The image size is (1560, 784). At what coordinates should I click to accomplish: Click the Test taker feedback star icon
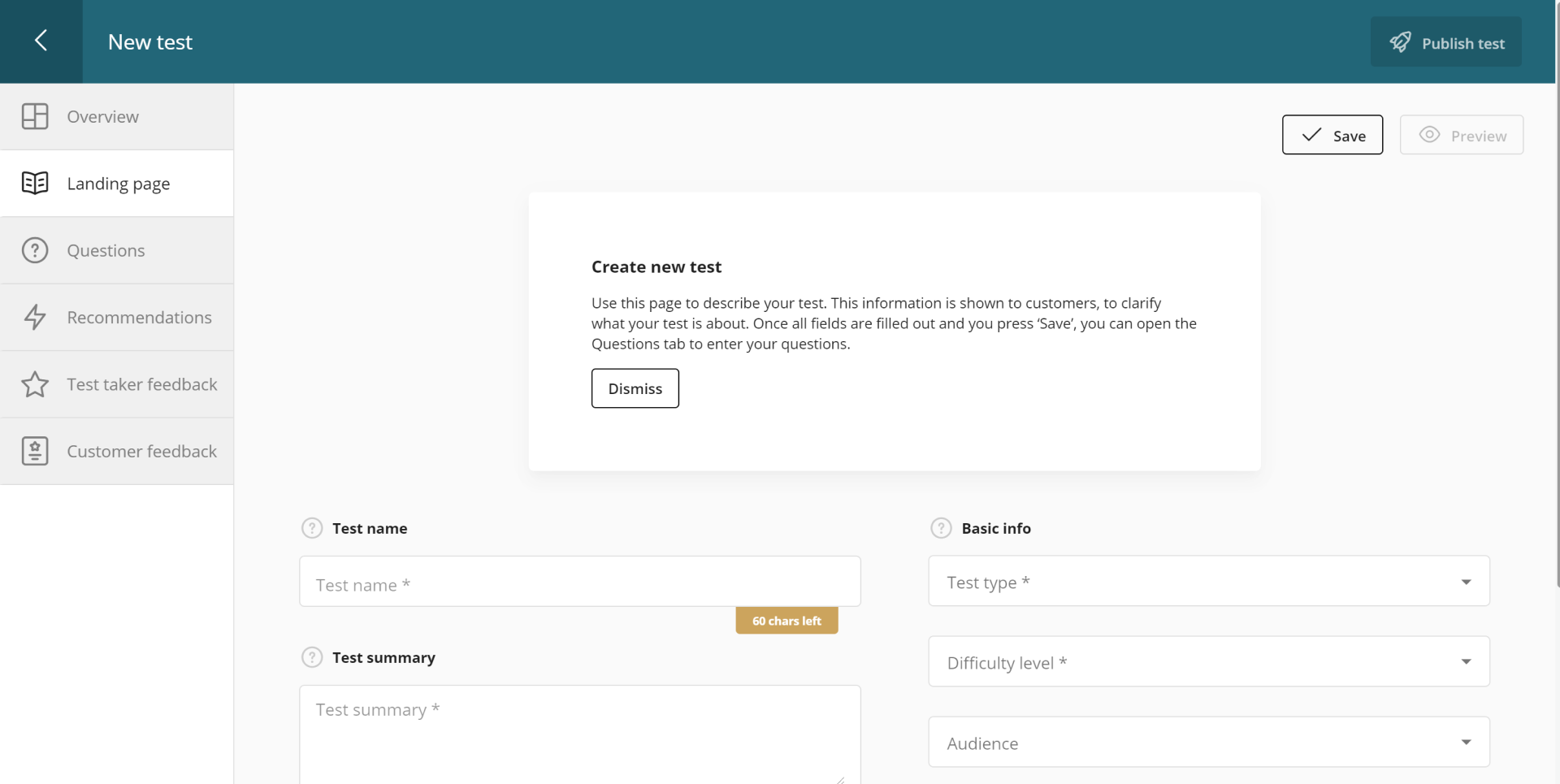tap(35, 384)
